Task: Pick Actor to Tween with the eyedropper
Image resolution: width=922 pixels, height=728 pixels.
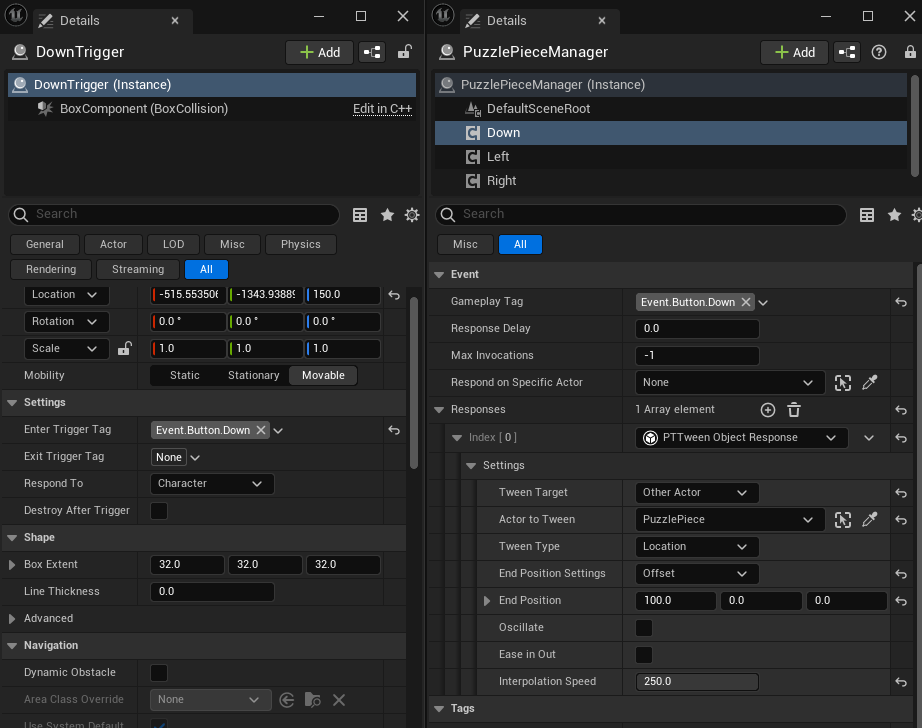Action: tap(871, 519)
